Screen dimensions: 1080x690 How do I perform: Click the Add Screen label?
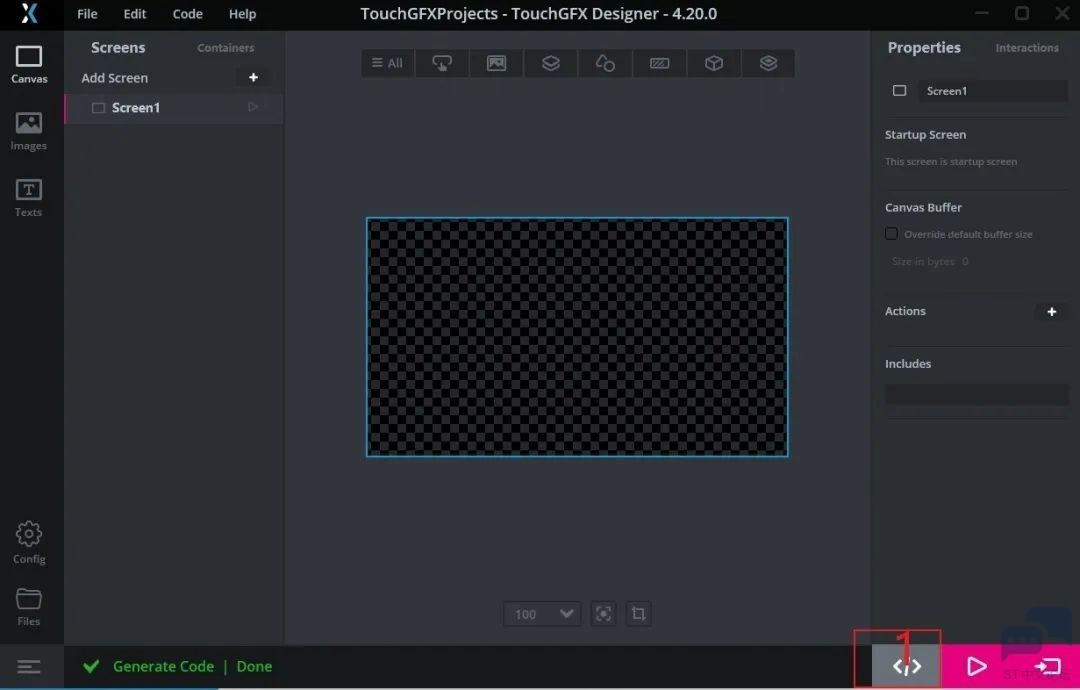(x=114, y=78)
